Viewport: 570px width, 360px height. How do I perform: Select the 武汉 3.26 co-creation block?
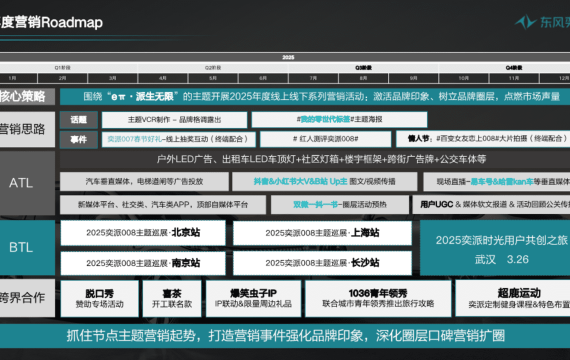[x=495, y=248]
